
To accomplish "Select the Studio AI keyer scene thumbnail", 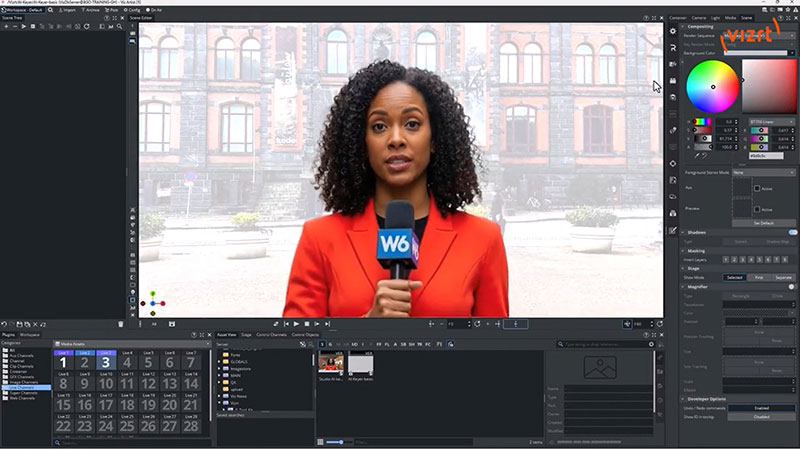I will pos(331,363).
